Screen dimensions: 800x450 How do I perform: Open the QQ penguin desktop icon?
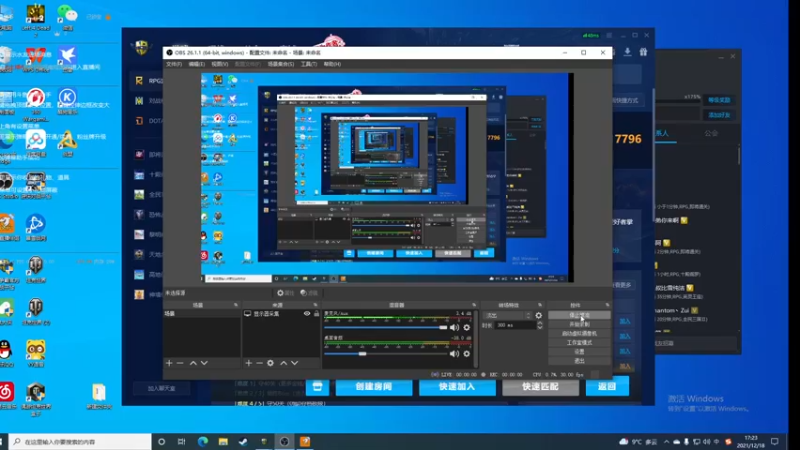pos(6,353)
